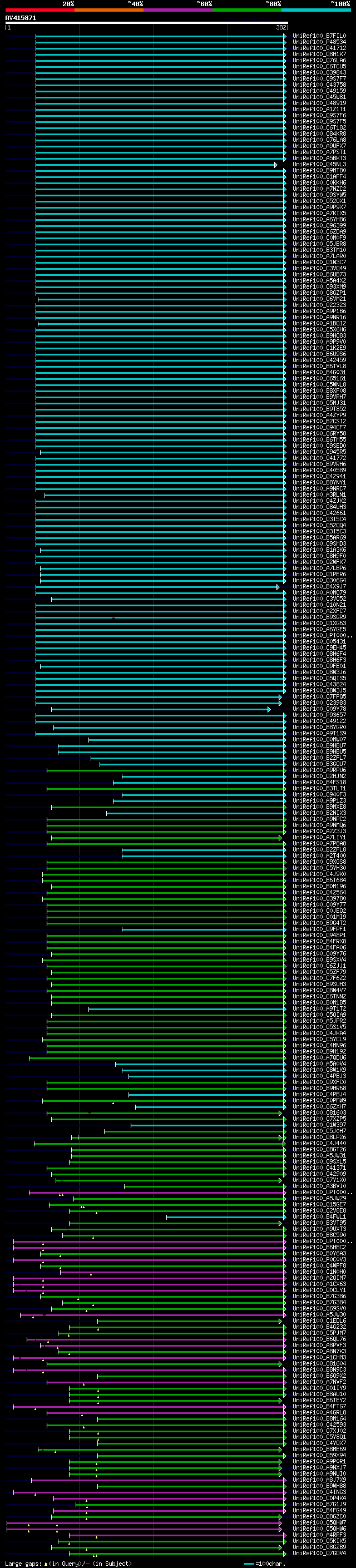
Task: Select label UniRef100_A1Z1T1
Action: pos(319,110)
